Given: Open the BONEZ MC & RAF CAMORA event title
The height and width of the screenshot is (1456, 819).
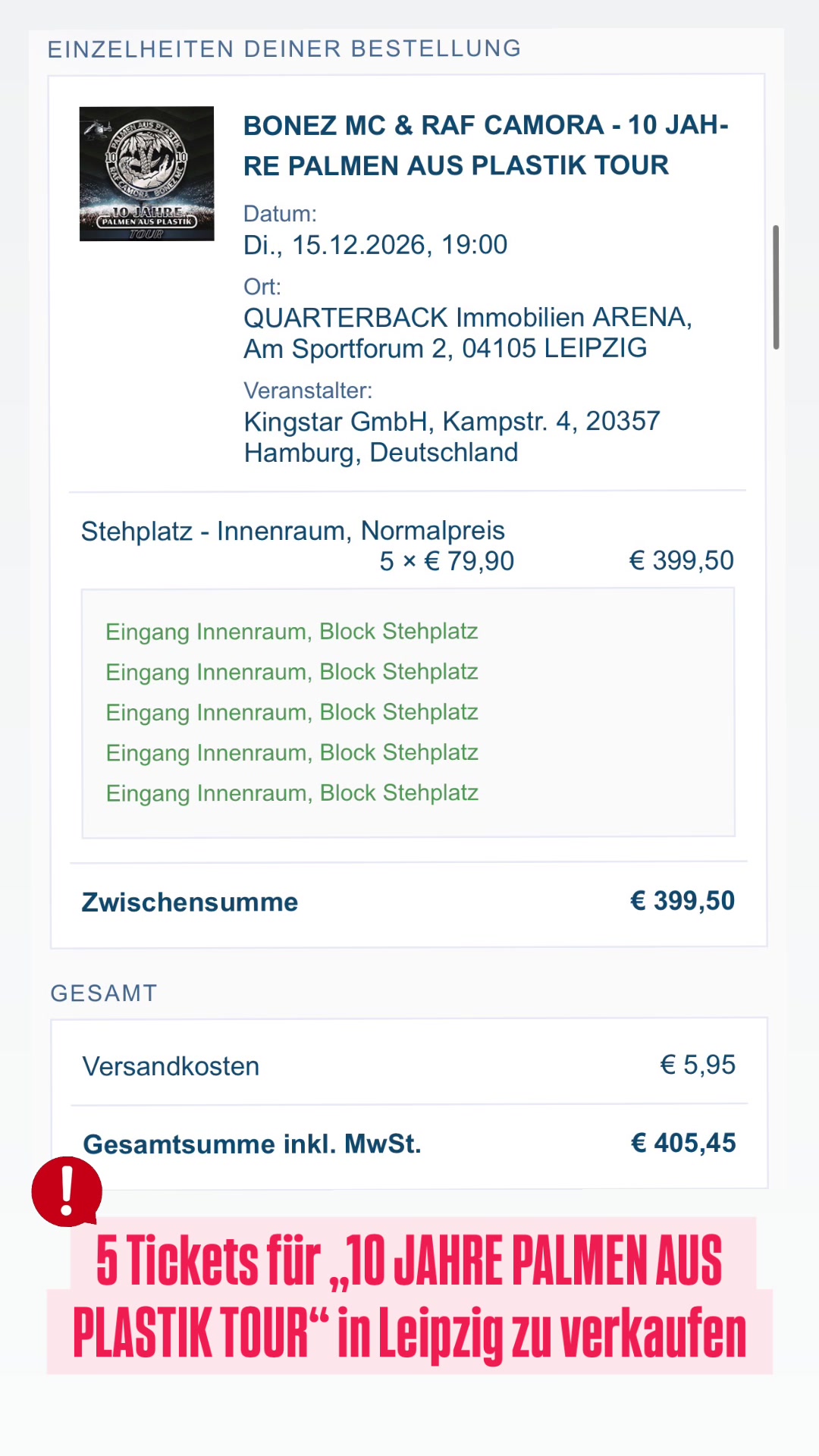Looking at the screenshot, I should [x=485, y=145].
